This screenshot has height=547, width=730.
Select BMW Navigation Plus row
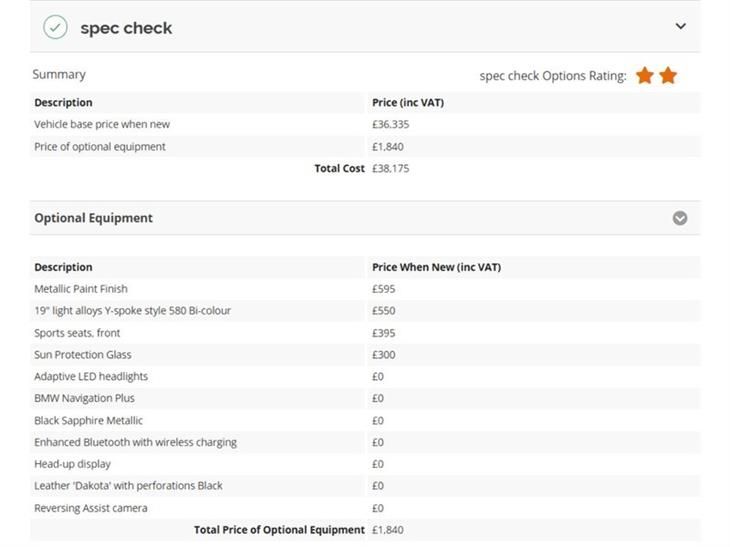pyautogui.click(x=365, y=398)
